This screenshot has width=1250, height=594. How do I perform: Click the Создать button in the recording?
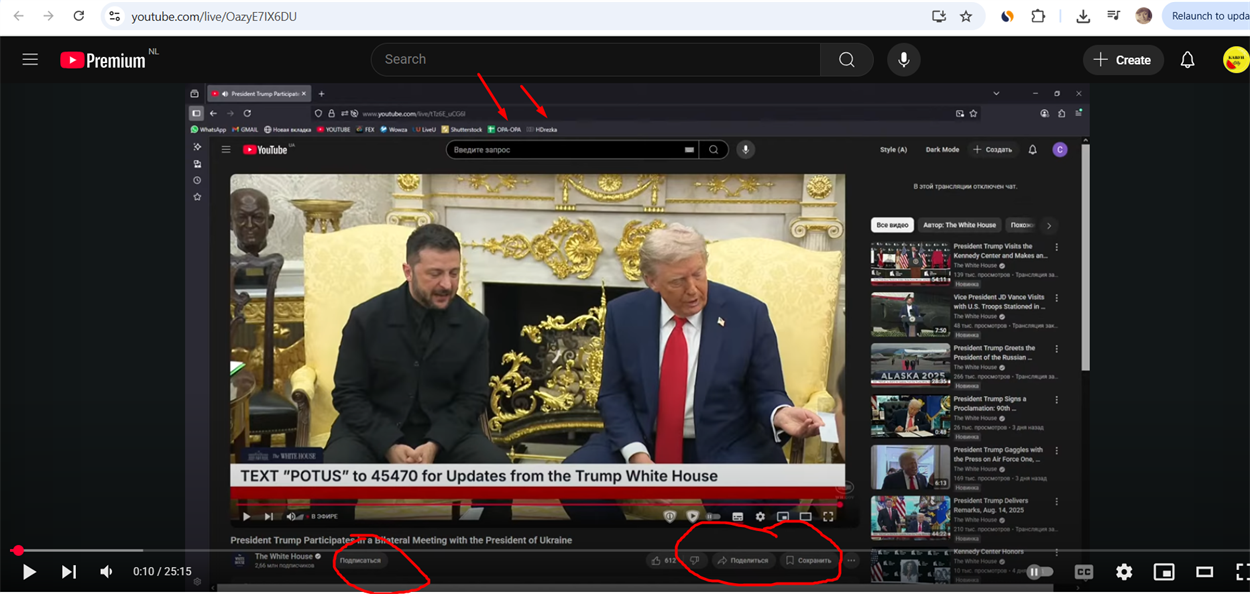click(x=993, y=150)
